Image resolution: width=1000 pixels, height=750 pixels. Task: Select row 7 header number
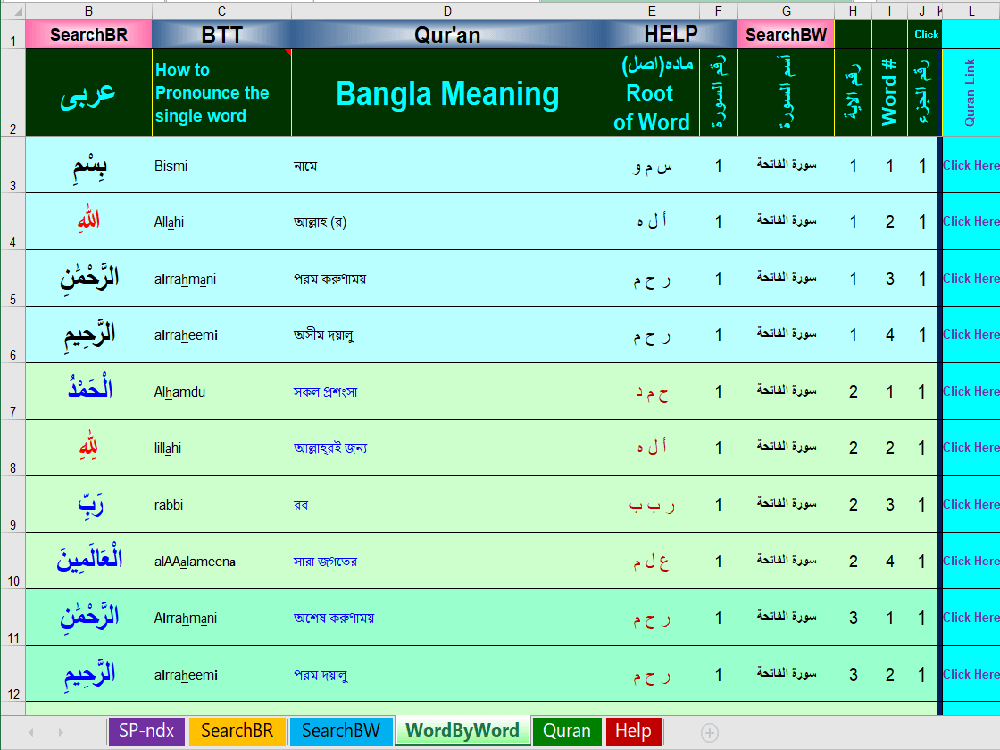pyautogui.click(x=13, y=391)
